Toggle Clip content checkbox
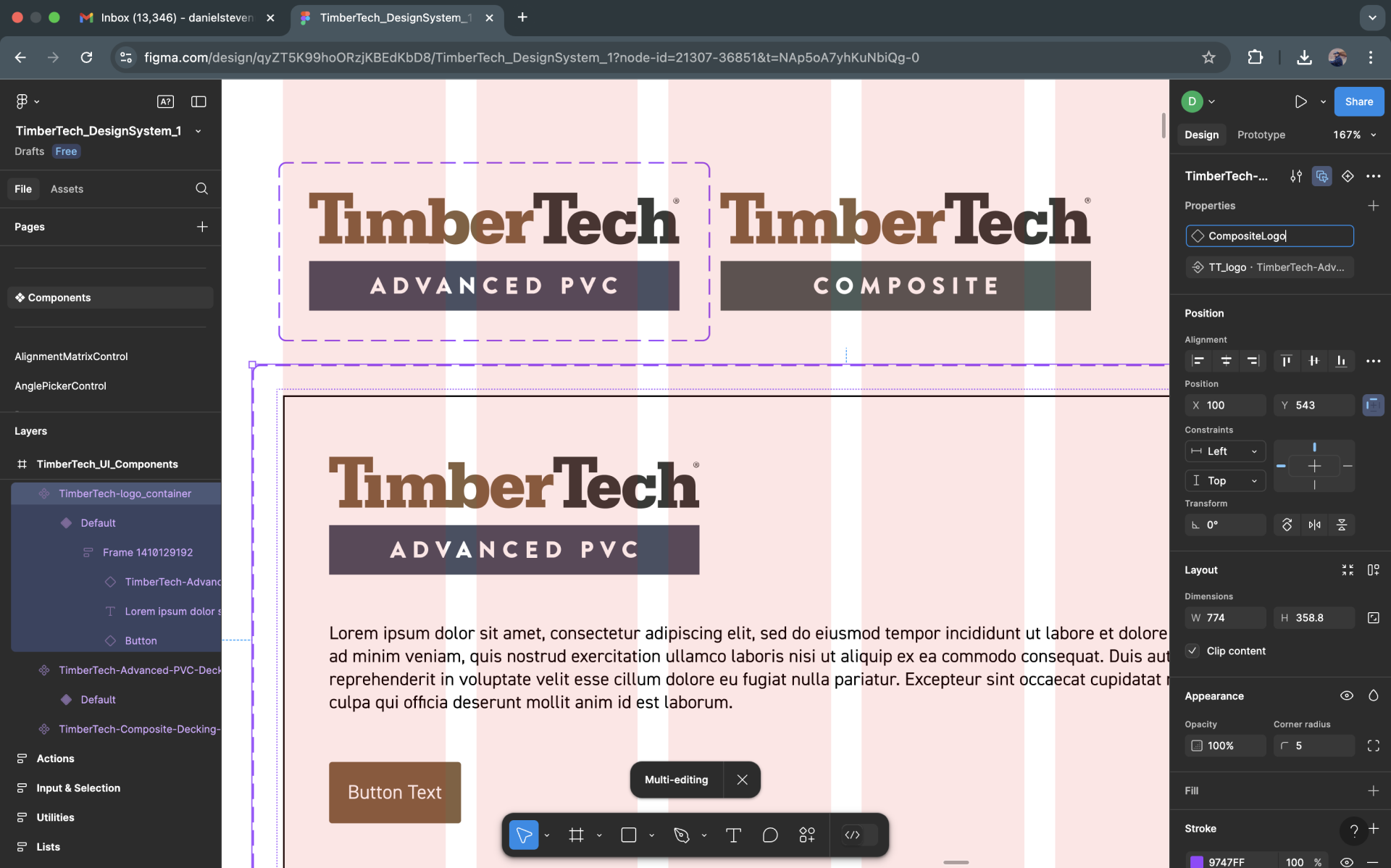 point(1192,651)
